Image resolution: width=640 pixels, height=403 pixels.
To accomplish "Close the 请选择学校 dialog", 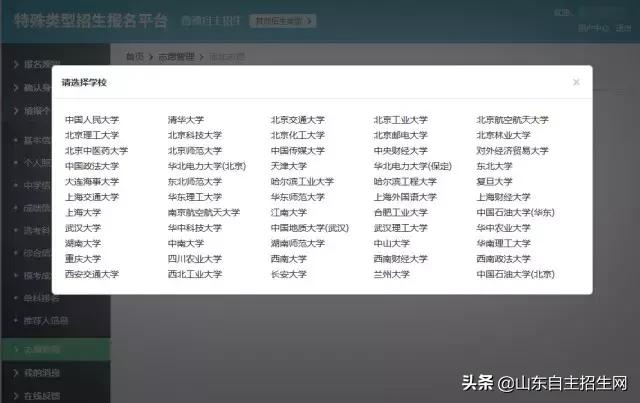I will click(x=576, y=82).
